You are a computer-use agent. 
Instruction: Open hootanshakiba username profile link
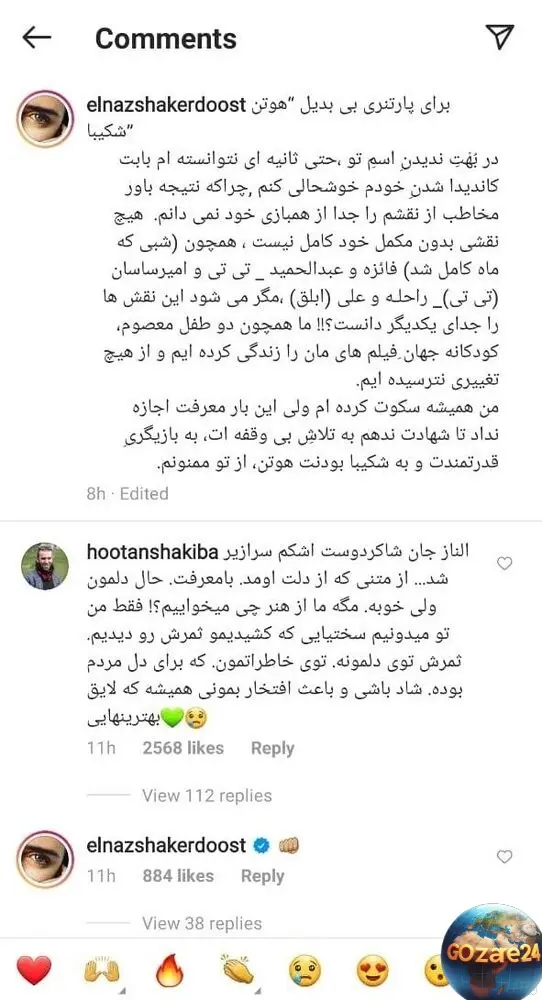coord(152,552)
